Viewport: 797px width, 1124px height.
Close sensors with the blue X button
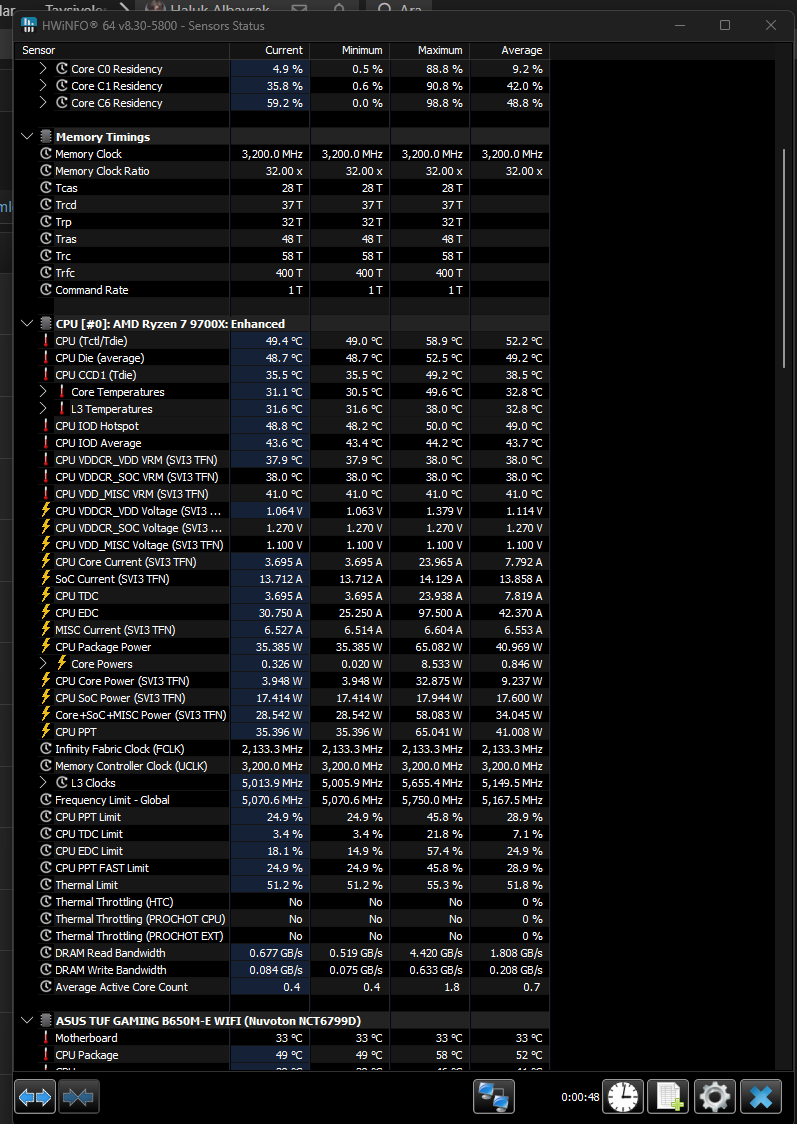760,1096
